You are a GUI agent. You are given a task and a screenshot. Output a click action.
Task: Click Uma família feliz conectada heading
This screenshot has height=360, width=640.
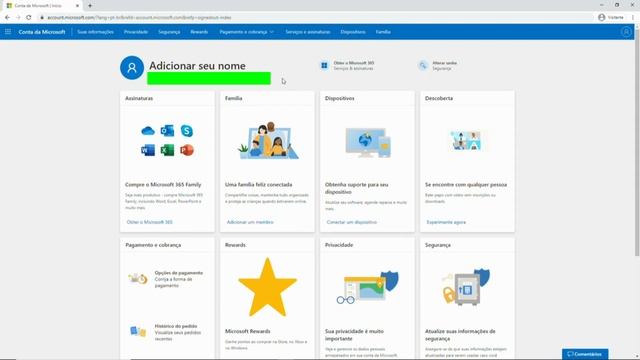[x=259, y=184]
